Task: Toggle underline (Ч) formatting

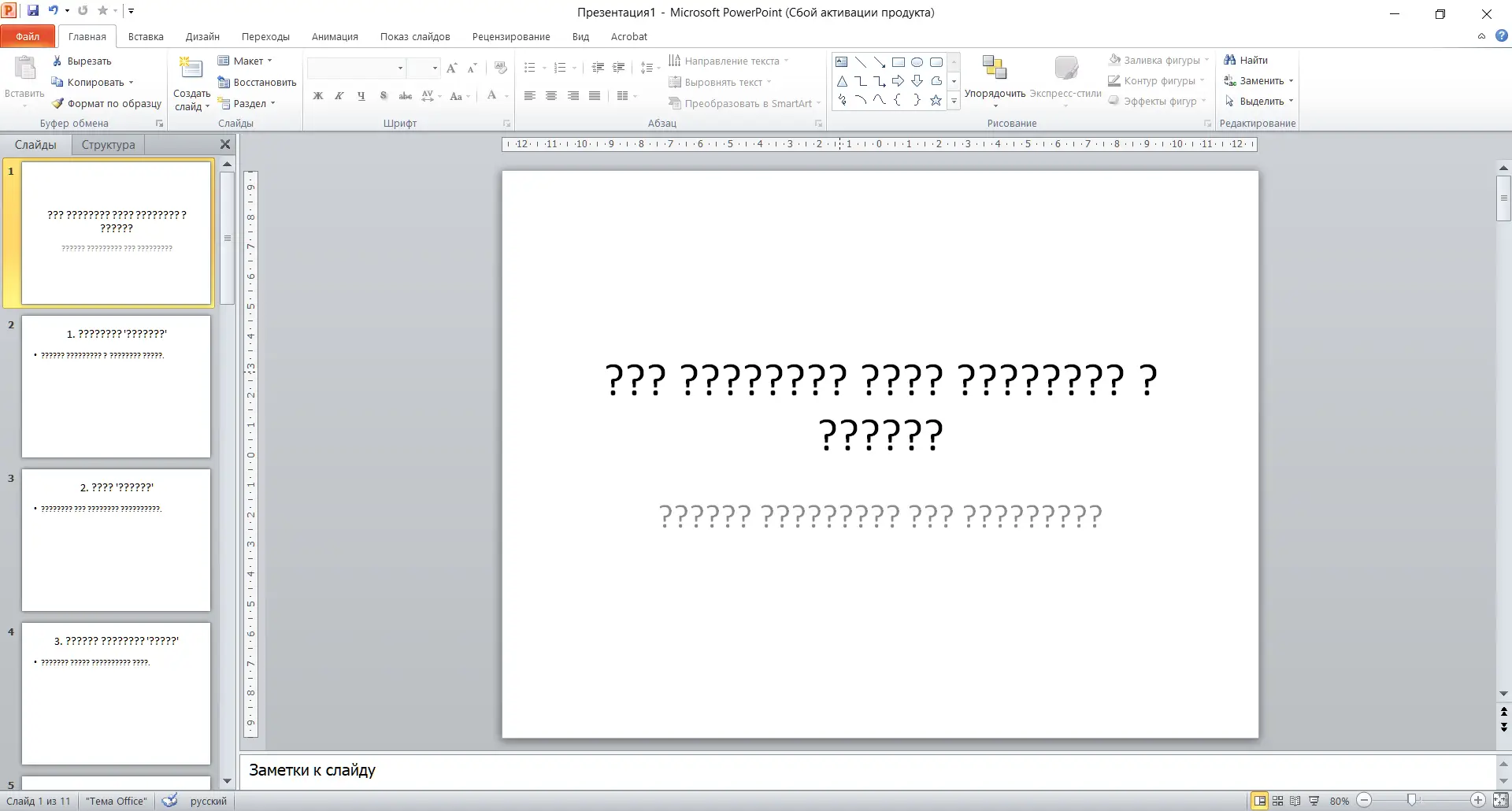Action: click(361, 96)
